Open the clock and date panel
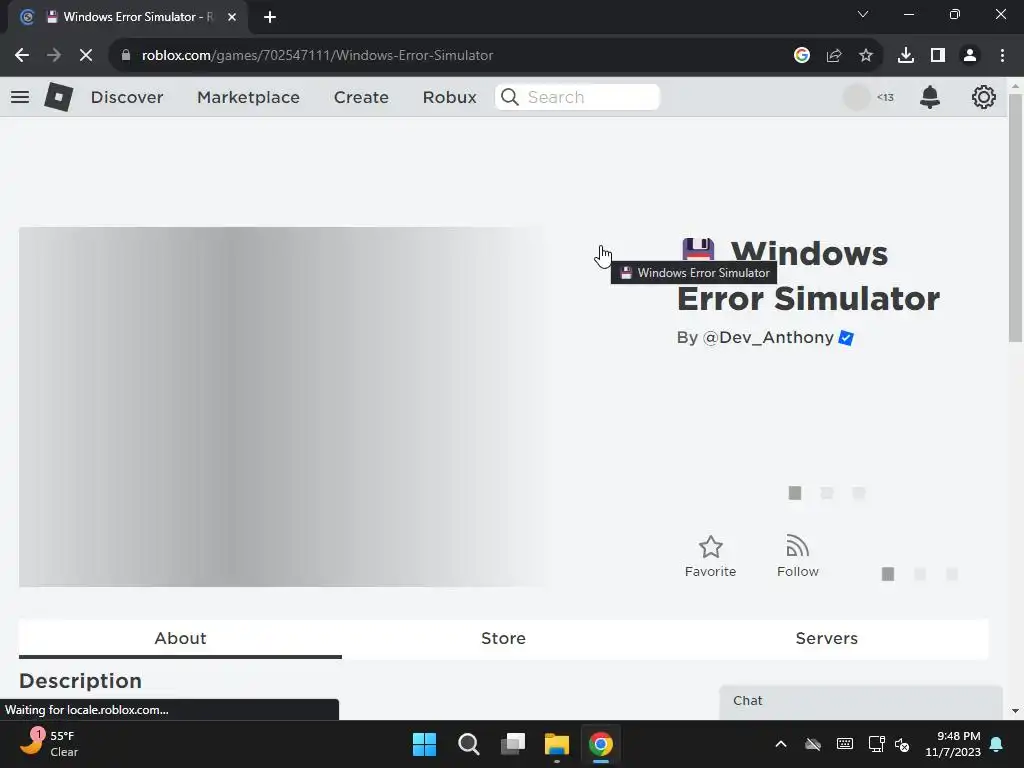This screenshot has width=1024, height=768. click(953, 744)
